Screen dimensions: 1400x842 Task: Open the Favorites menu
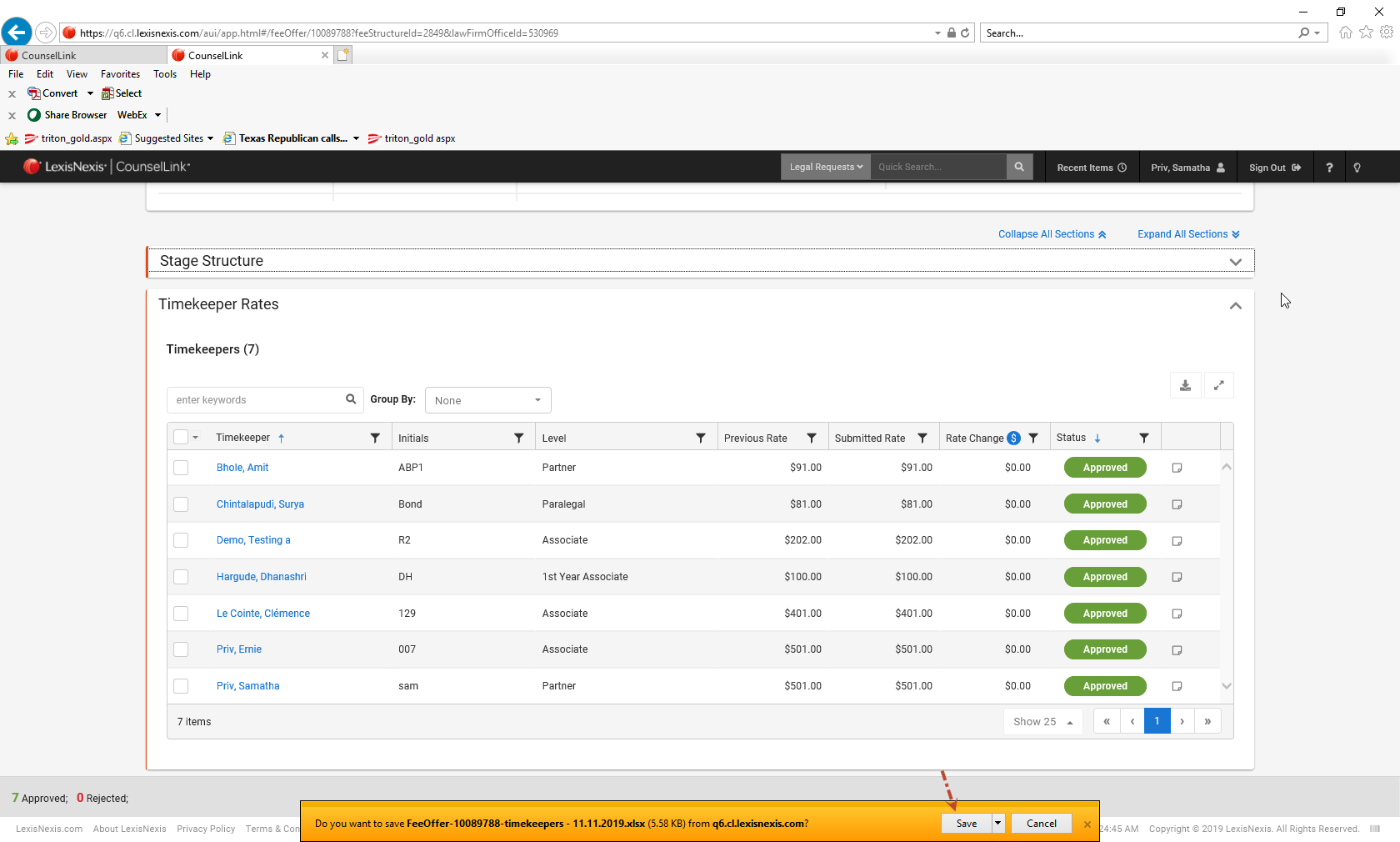(120, 74)
